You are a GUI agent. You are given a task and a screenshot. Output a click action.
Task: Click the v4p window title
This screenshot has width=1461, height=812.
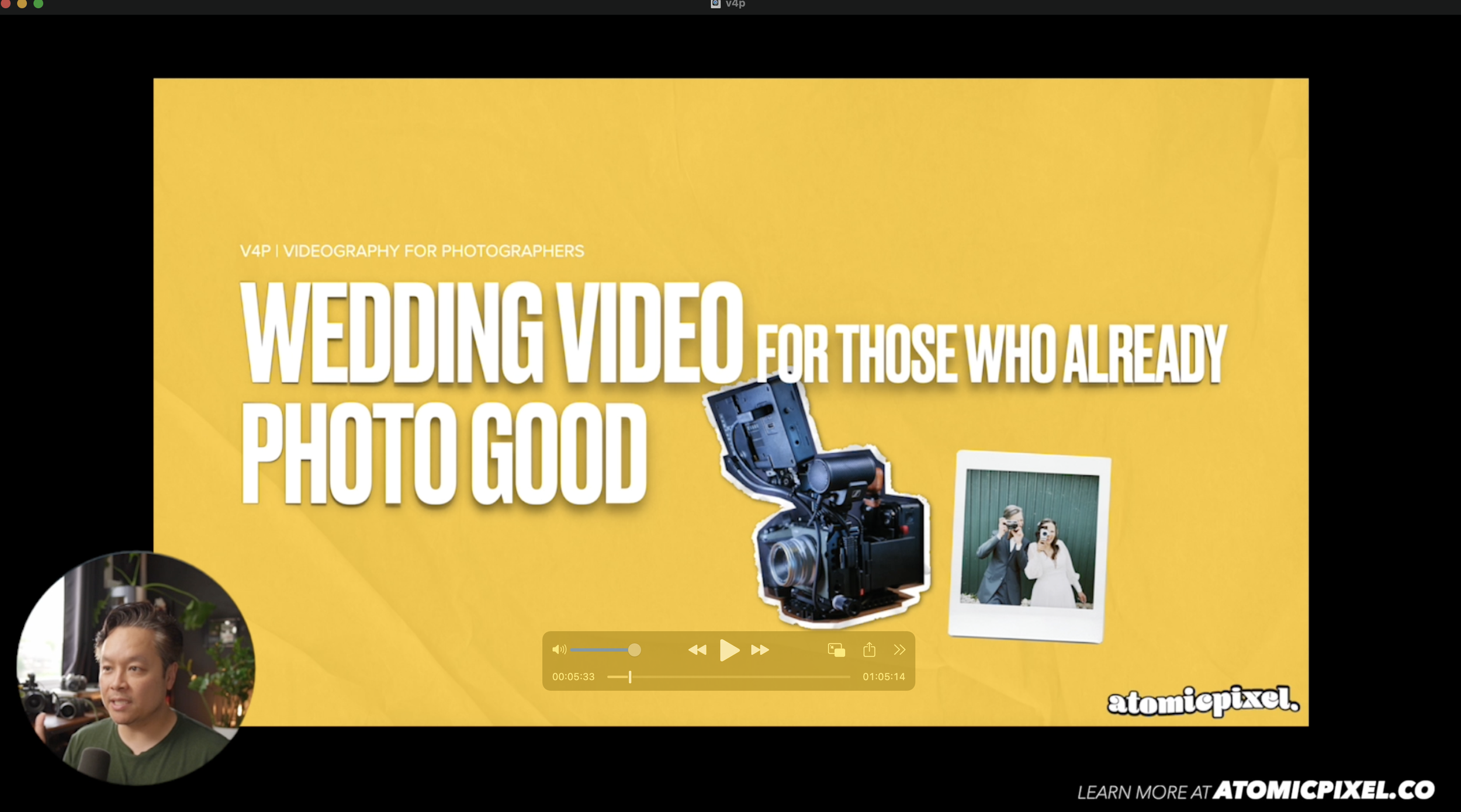[x=735, y=4]
